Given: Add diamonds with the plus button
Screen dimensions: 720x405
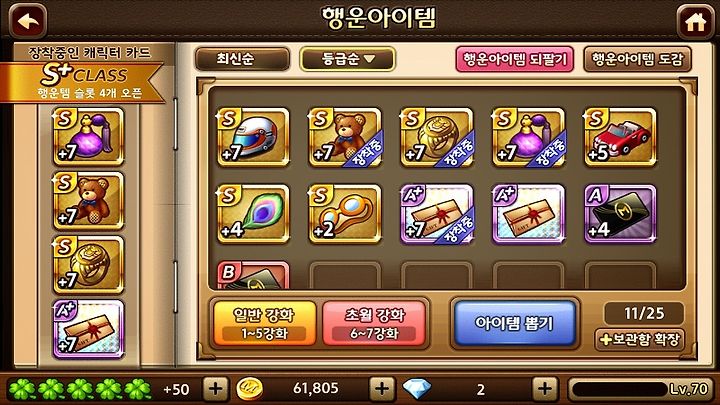Looking at the screenshot, I should click(x=545, y=388).
